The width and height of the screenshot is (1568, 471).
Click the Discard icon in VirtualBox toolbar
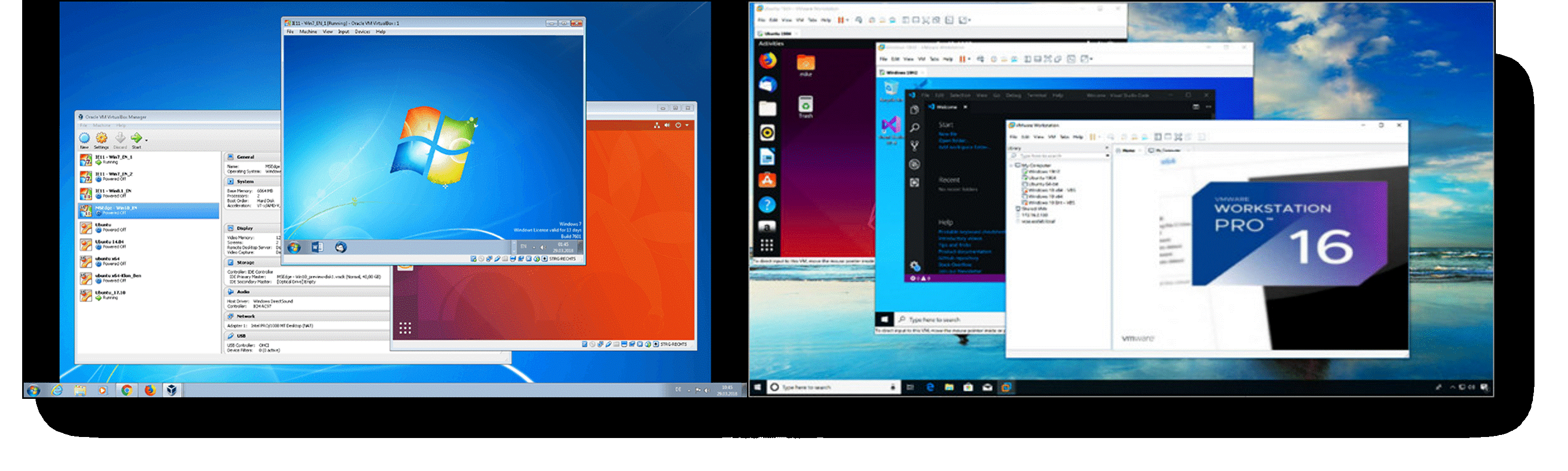[x=121, y=138]
